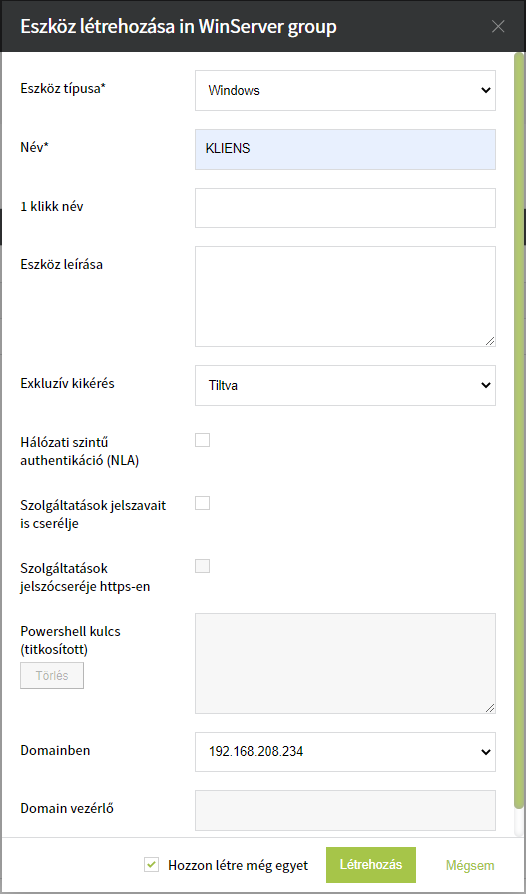This screenshot has height=894, width=526.
Task: Toggle Szolgáltatások jelszócseréje https-en checkbox
Action: click(202, 566)
